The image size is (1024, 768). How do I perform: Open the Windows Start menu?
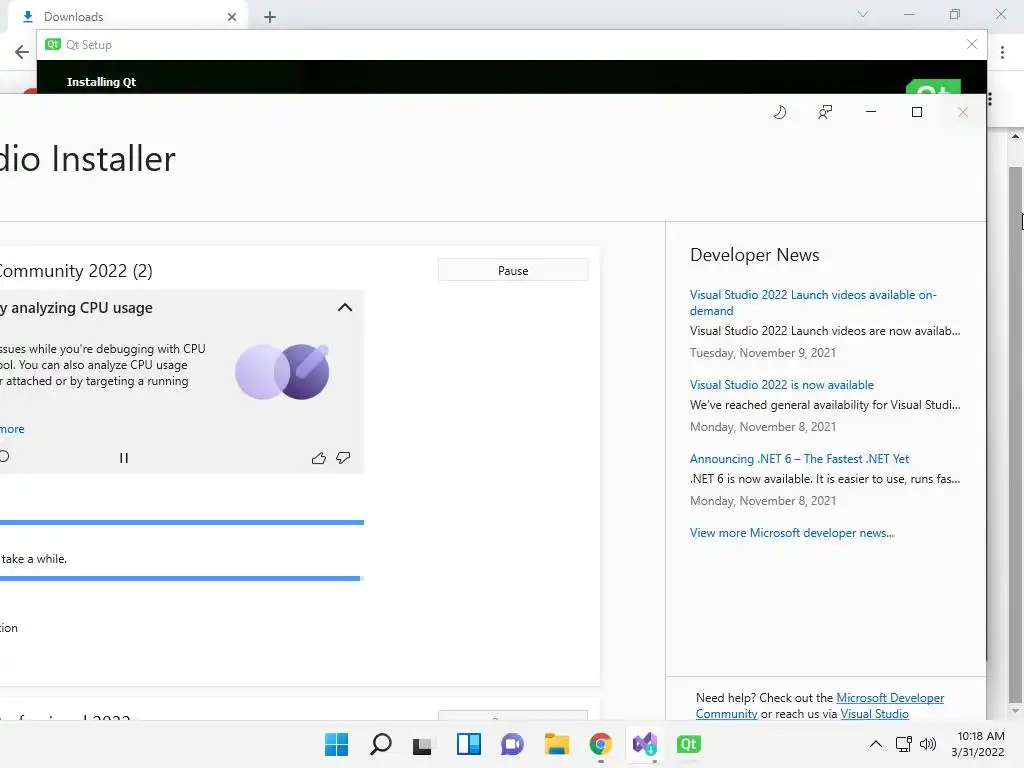336,744
